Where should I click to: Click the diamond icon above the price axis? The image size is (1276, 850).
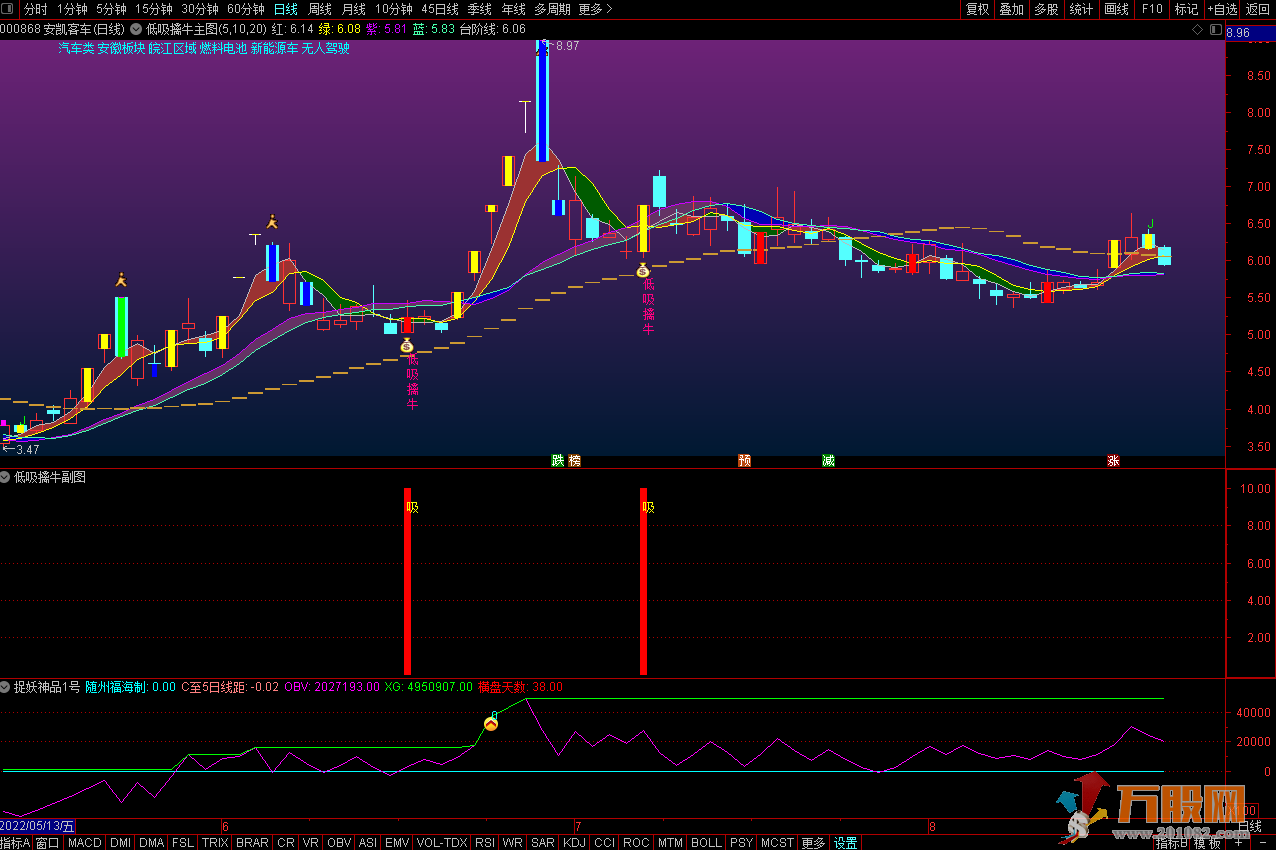[x=1198, y=30]
